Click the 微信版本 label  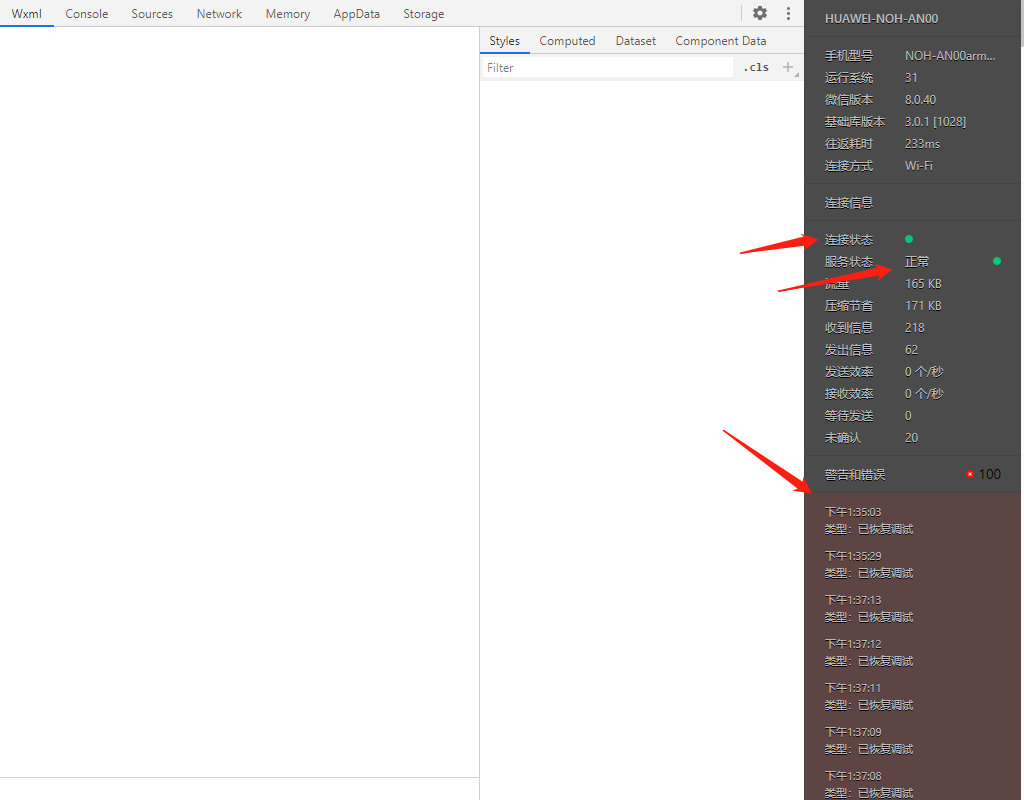tap(849, 100)
